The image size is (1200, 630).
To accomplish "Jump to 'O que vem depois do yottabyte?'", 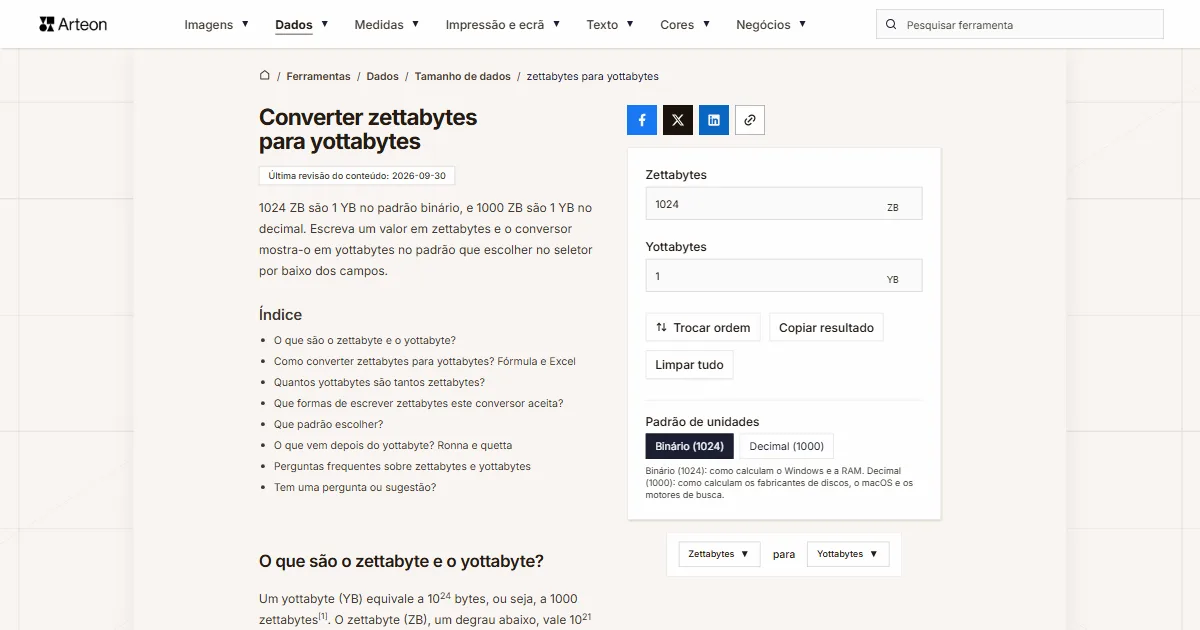I will click(393, 446).
